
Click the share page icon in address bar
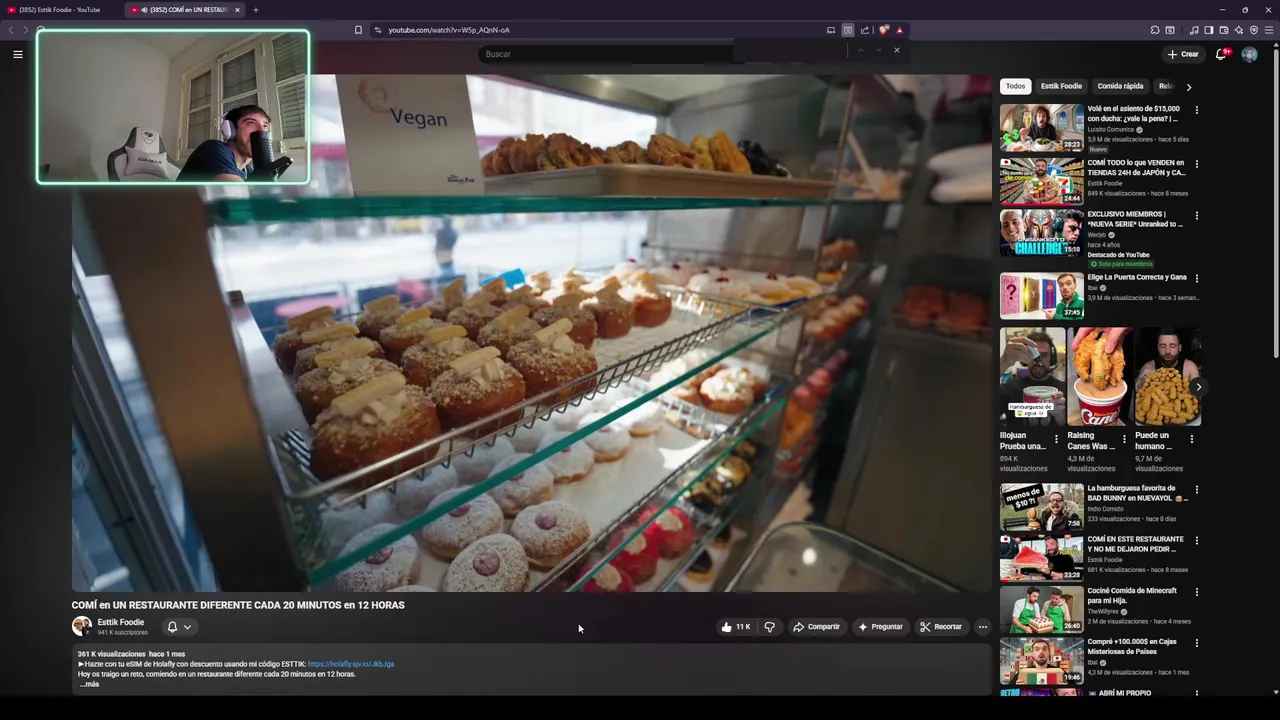(x=865, y=30)
